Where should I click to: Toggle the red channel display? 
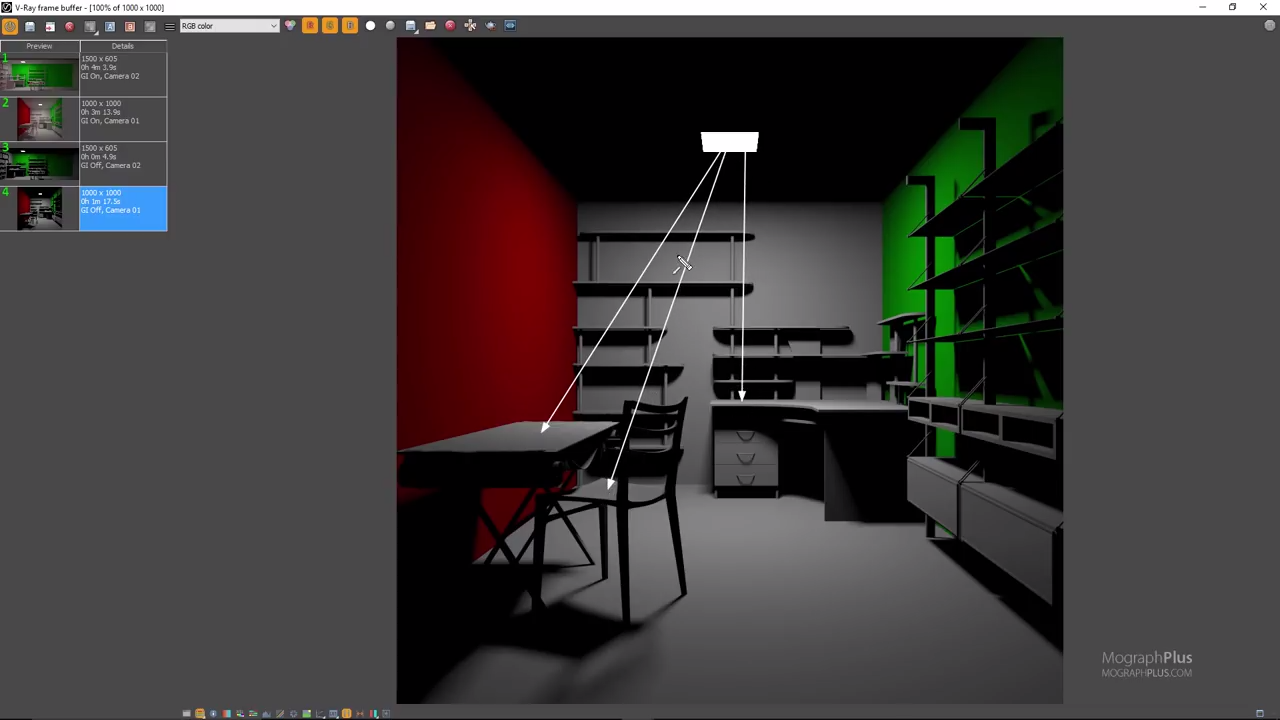[x=310, y=25]
